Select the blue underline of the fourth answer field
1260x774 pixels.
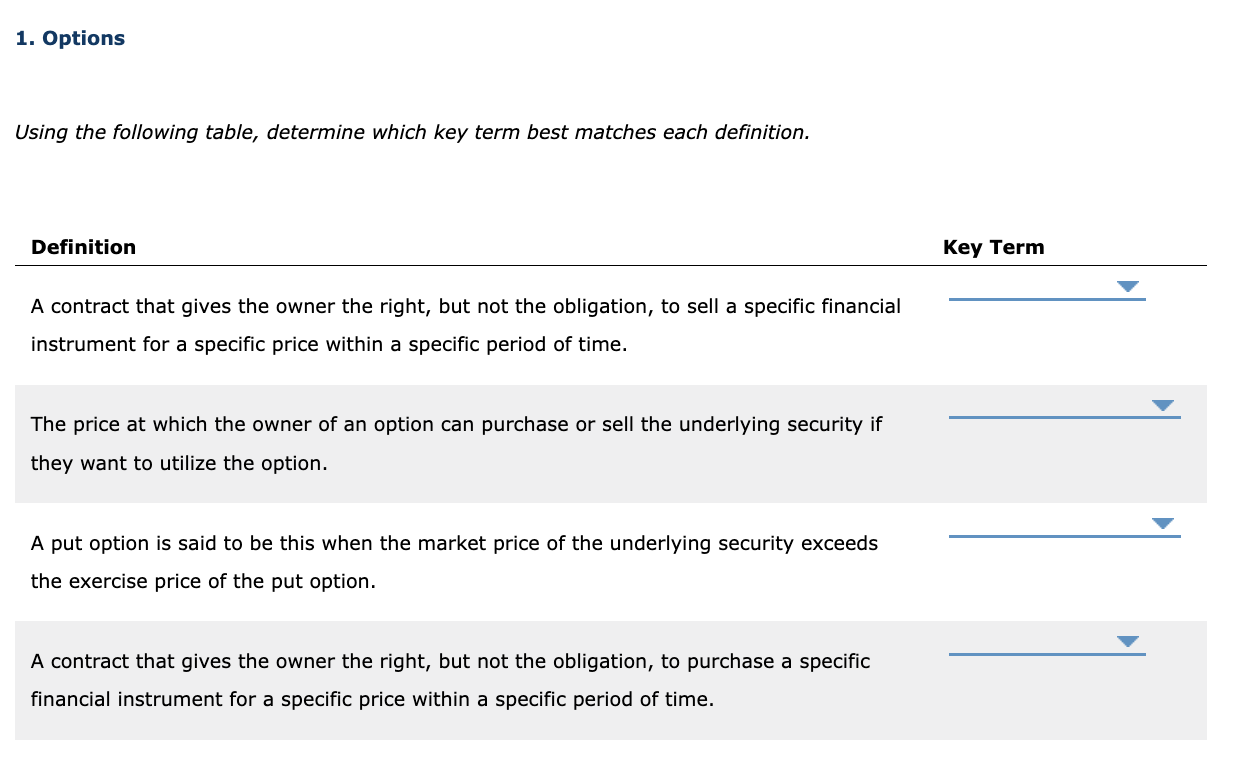coord(1046,655)
